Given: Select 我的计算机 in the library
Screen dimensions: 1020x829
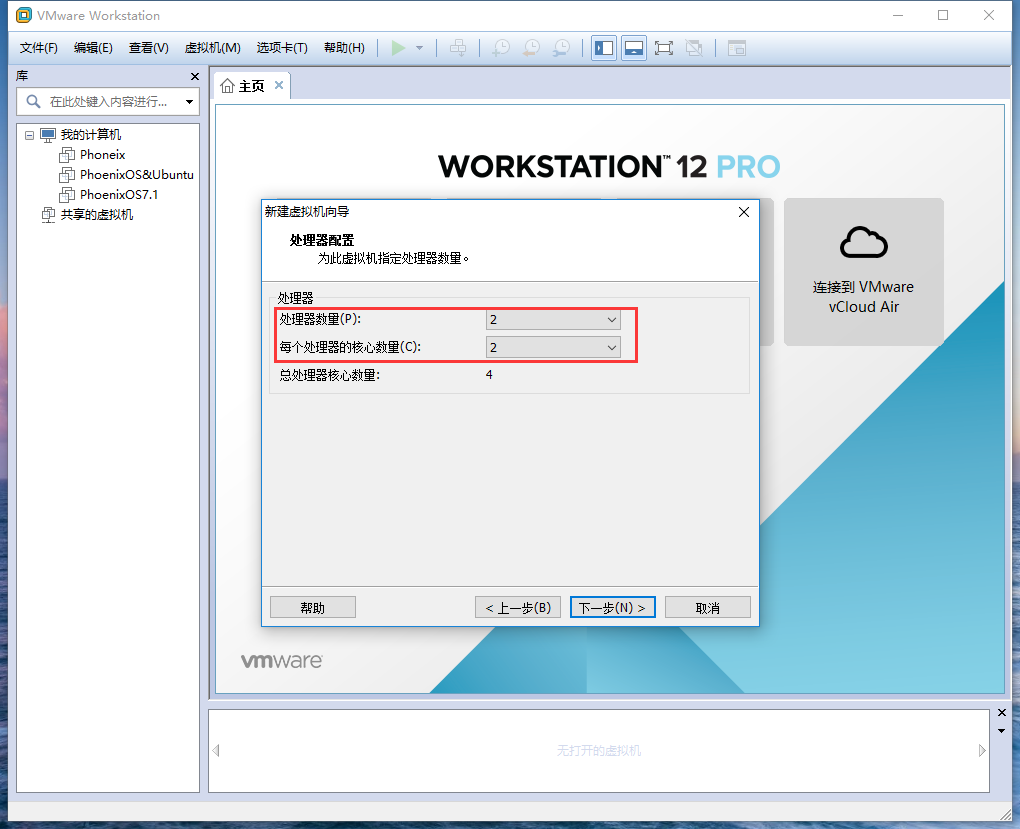Looking at the screenshot, I should tap(90, 135).
